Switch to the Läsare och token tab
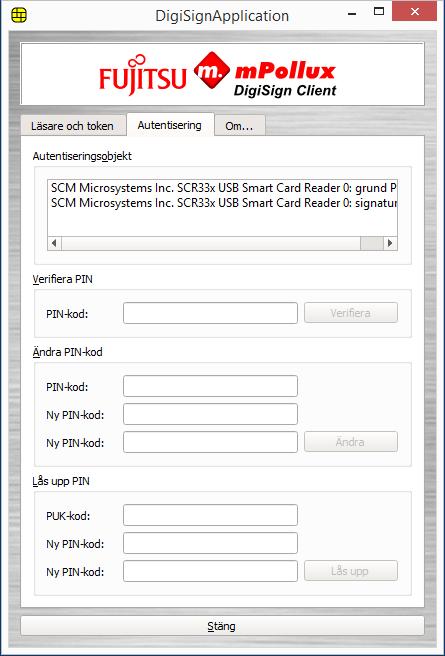 [x=72, y=126]
